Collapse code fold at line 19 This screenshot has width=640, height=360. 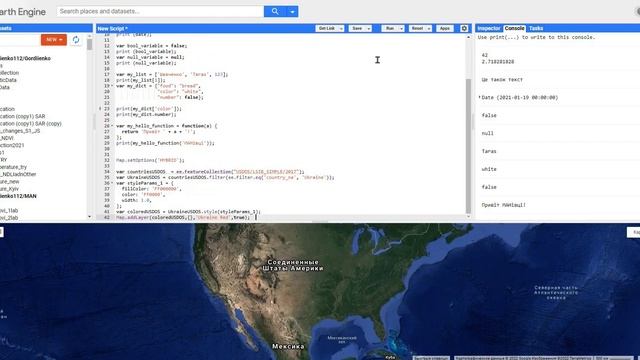coord(112,86)
